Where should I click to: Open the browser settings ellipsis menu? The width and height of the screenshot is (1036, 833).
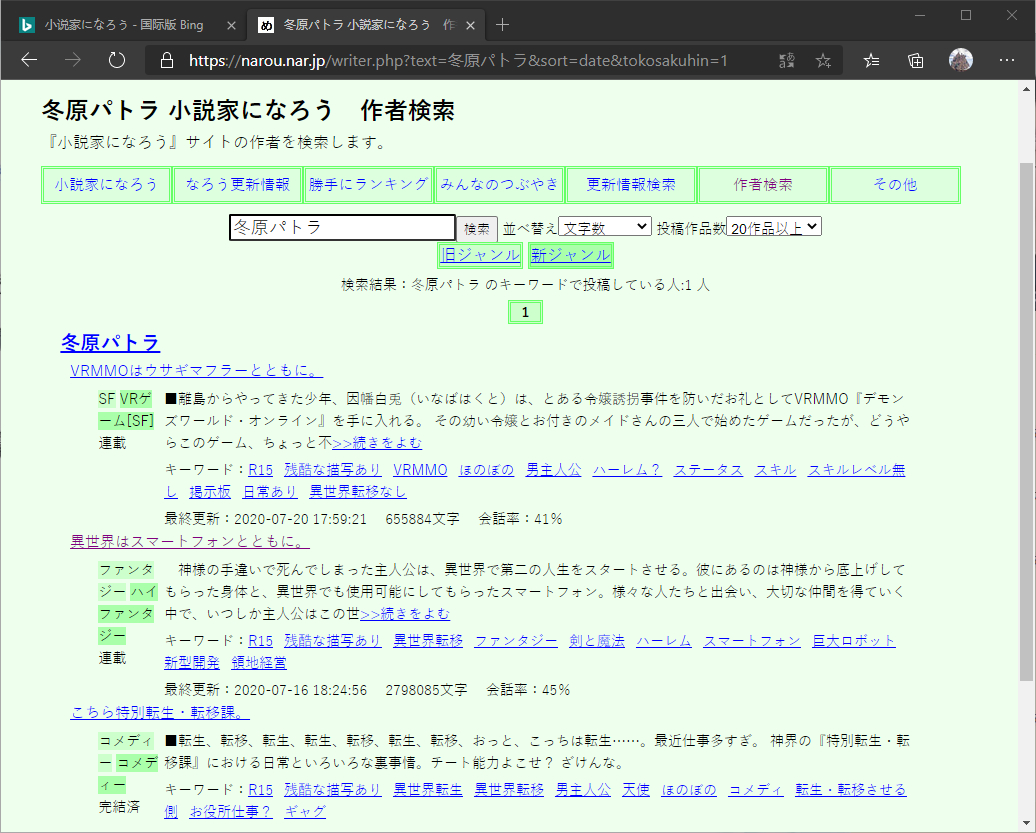click(1007, 60)
